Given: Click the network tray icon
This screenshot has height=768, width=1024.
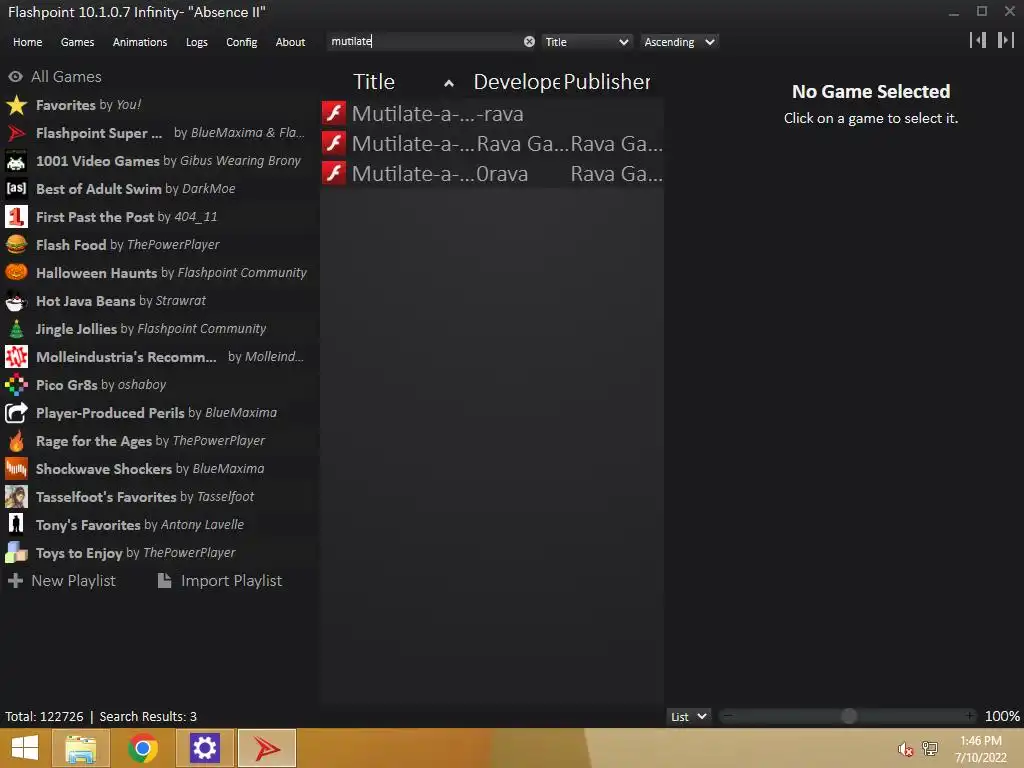Looking at the screenshot, I should click(929, 749).
